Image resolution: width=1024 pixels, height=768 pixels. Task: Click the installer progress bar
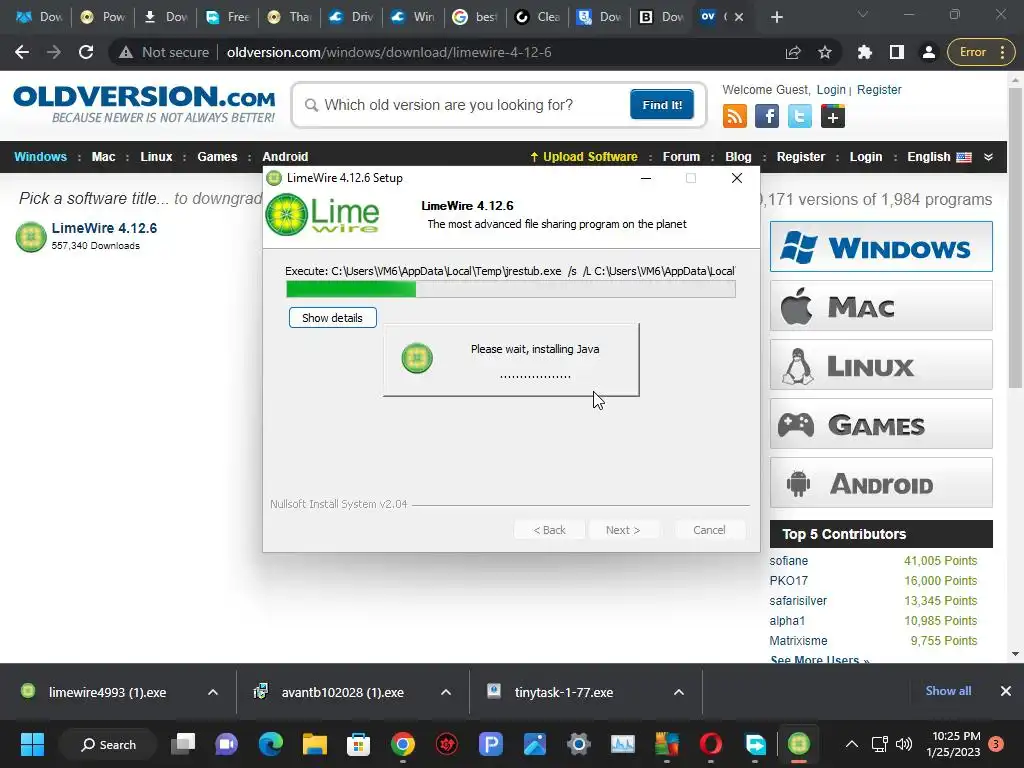click(511, 289)
